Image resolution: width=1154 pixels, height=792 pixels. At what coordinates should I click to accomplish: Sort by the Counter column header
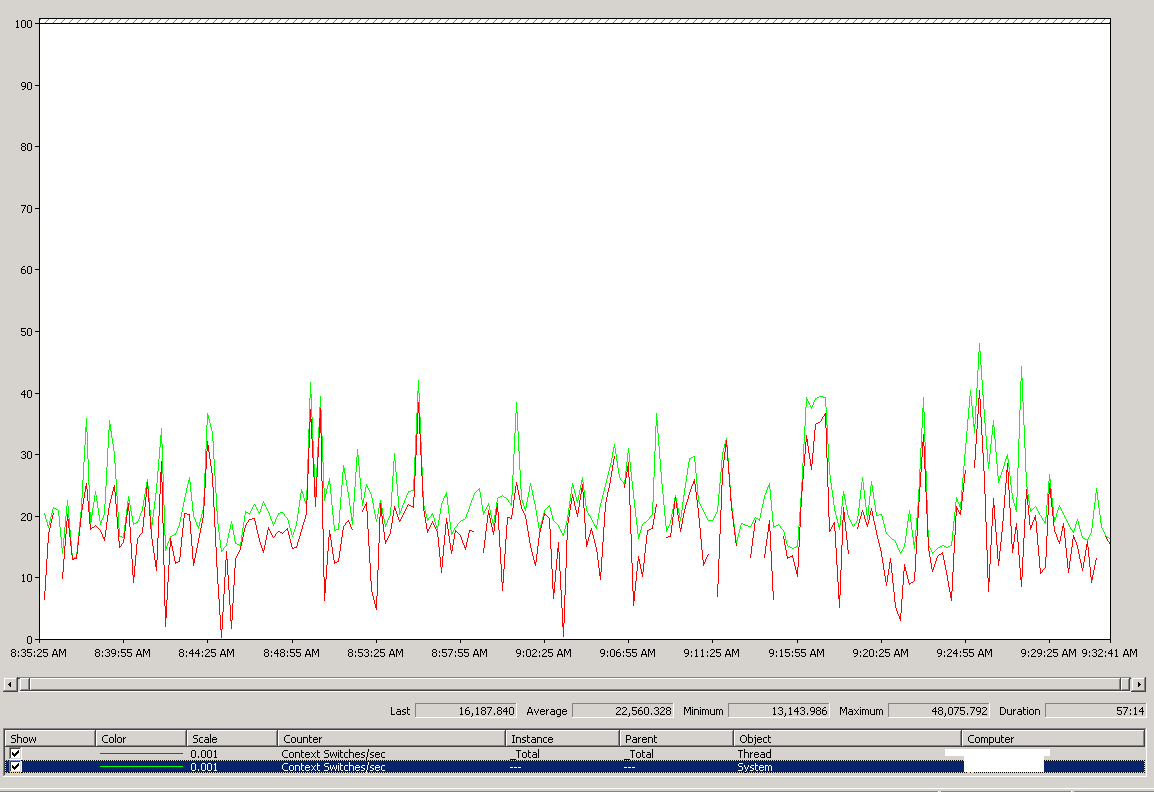(391, 739)
